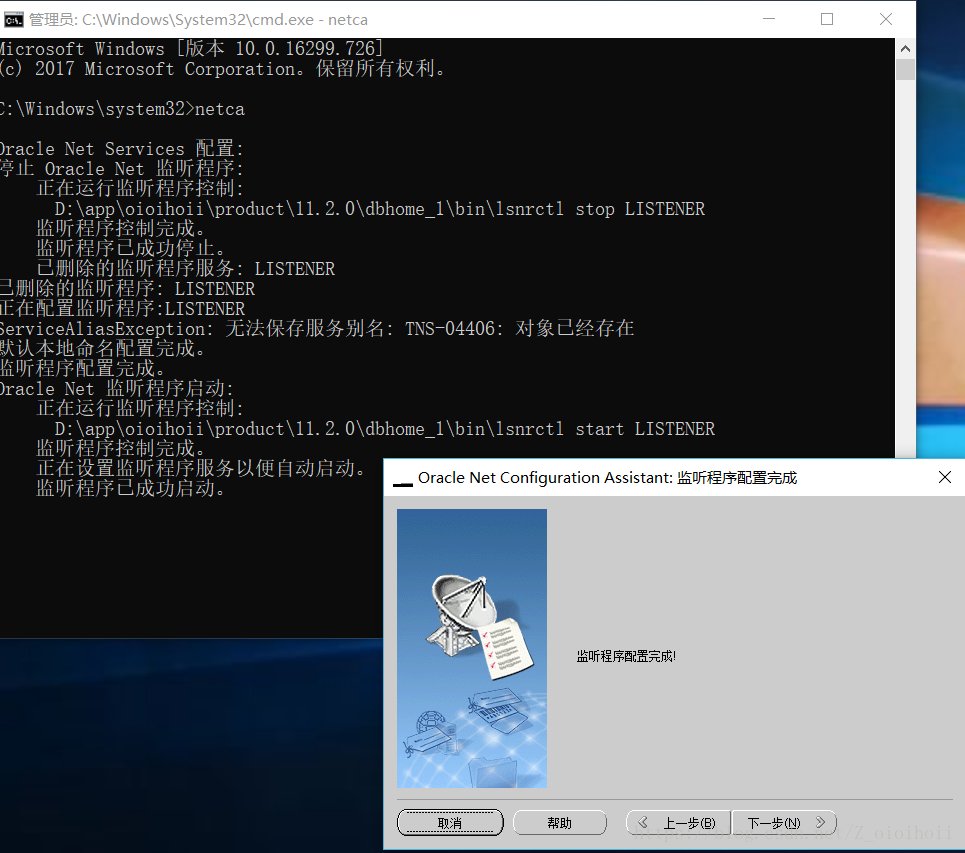Cancel the wizard via the 取消 button

(x=450, y=822)
